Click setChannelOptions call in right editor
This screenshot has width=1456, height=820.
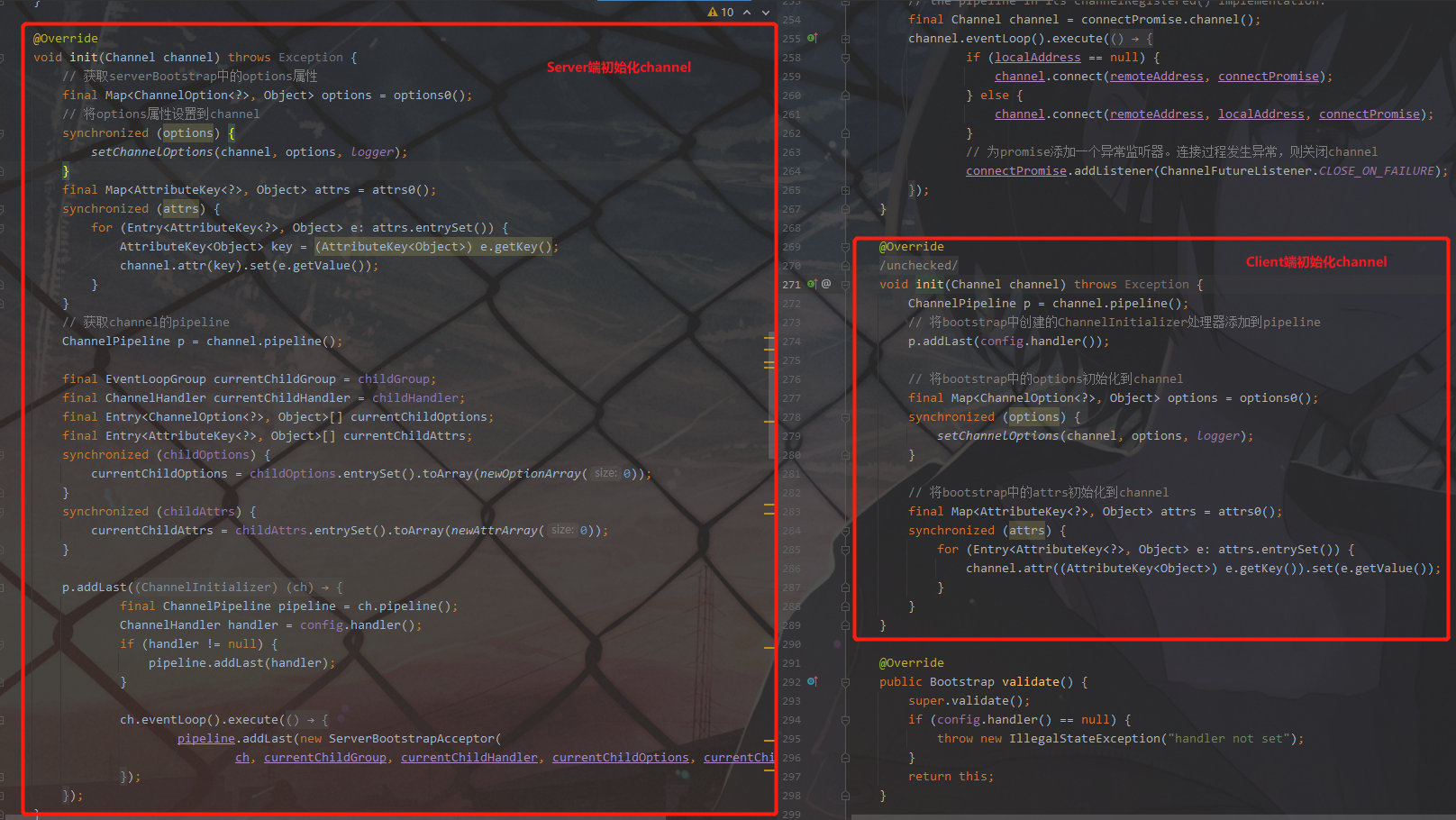coord(997,435)
